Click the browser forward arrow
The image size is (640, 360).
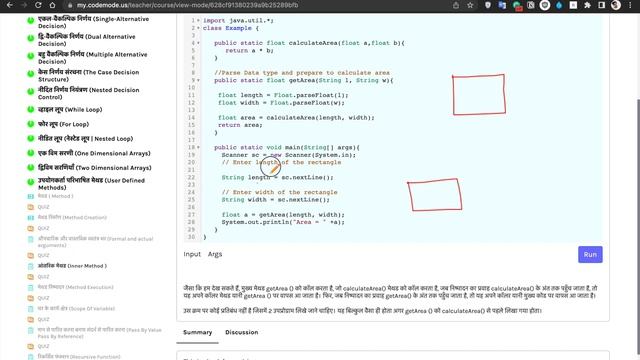[24, 5]
